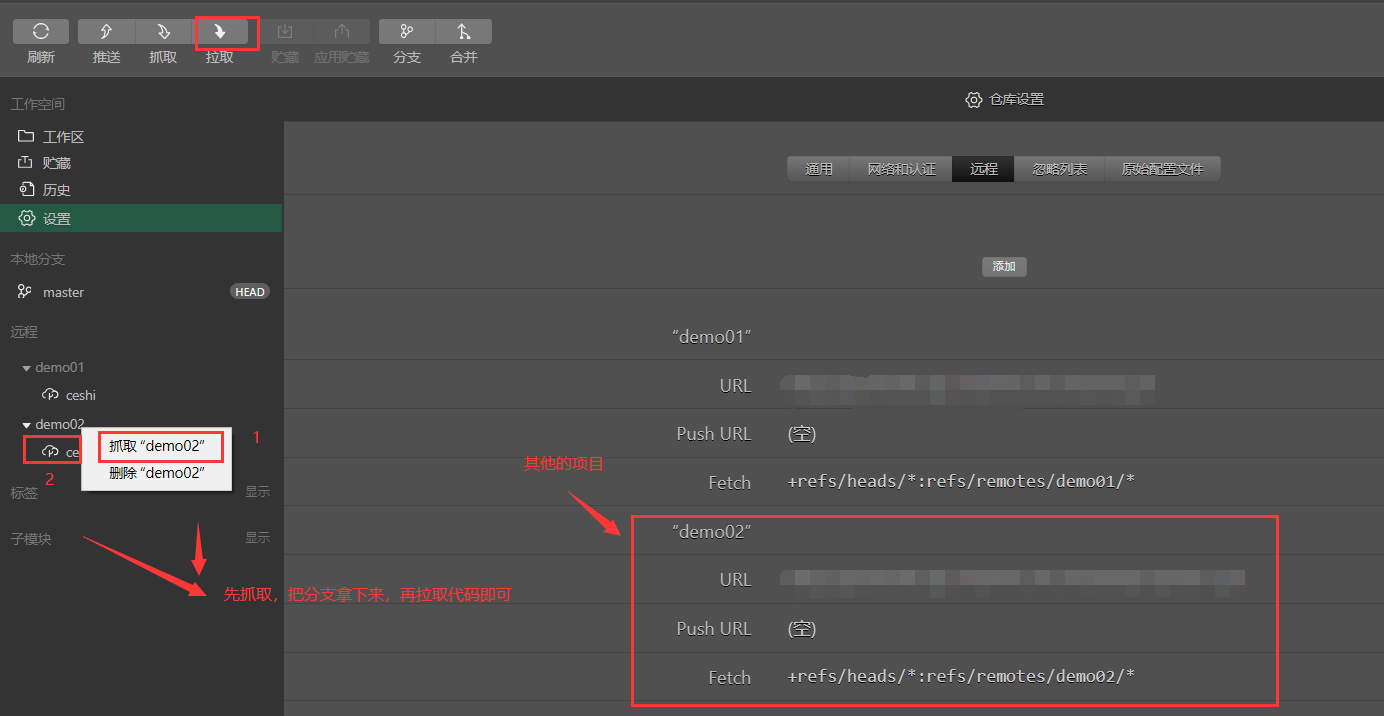Click the Merge (合并) toolbar icon
This screenshot has height=716, width=1384.
[x=464, y=32]
